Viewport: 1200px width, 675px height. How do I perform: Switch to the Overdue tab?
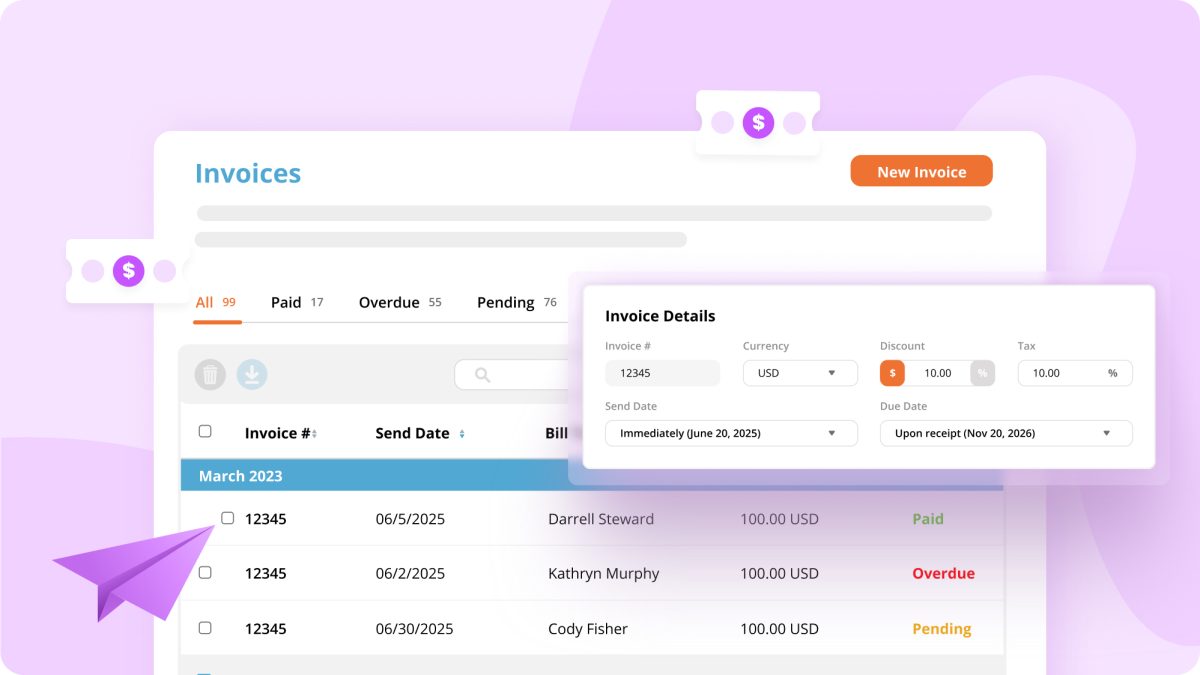400,302
